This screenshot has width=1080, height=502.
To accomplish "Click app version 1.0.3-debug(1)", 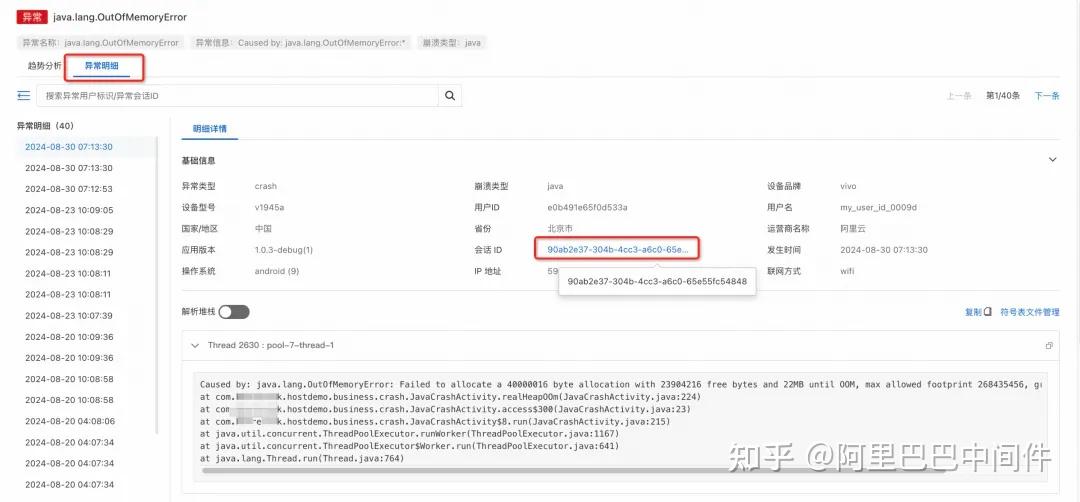I will point(284,249).
